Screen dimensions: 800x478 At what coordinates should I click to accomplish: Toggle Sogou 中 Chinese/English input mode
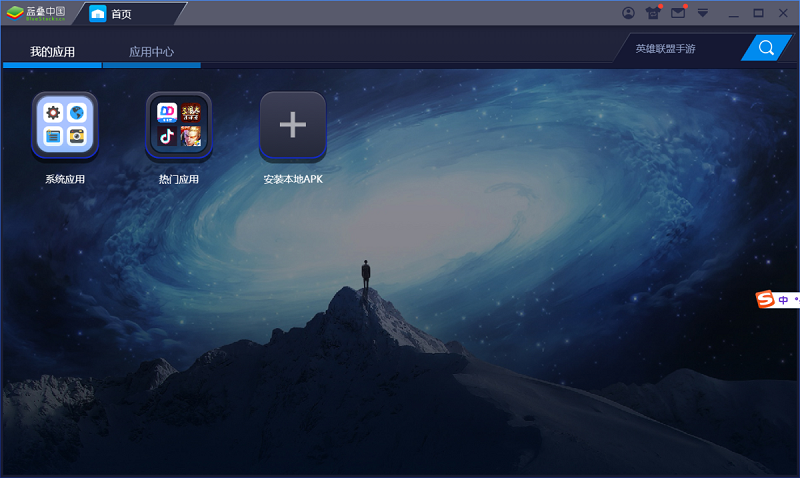784,299
